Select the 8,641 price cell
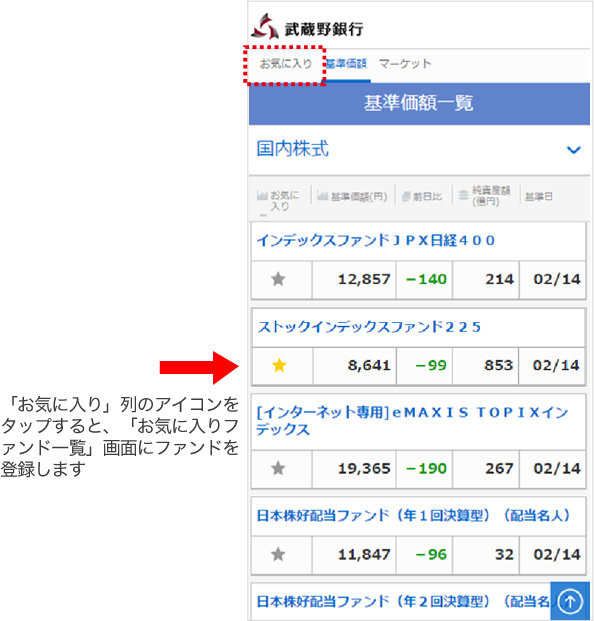The height and width of the screenshot is (621, 594). (x=354, y=366)
